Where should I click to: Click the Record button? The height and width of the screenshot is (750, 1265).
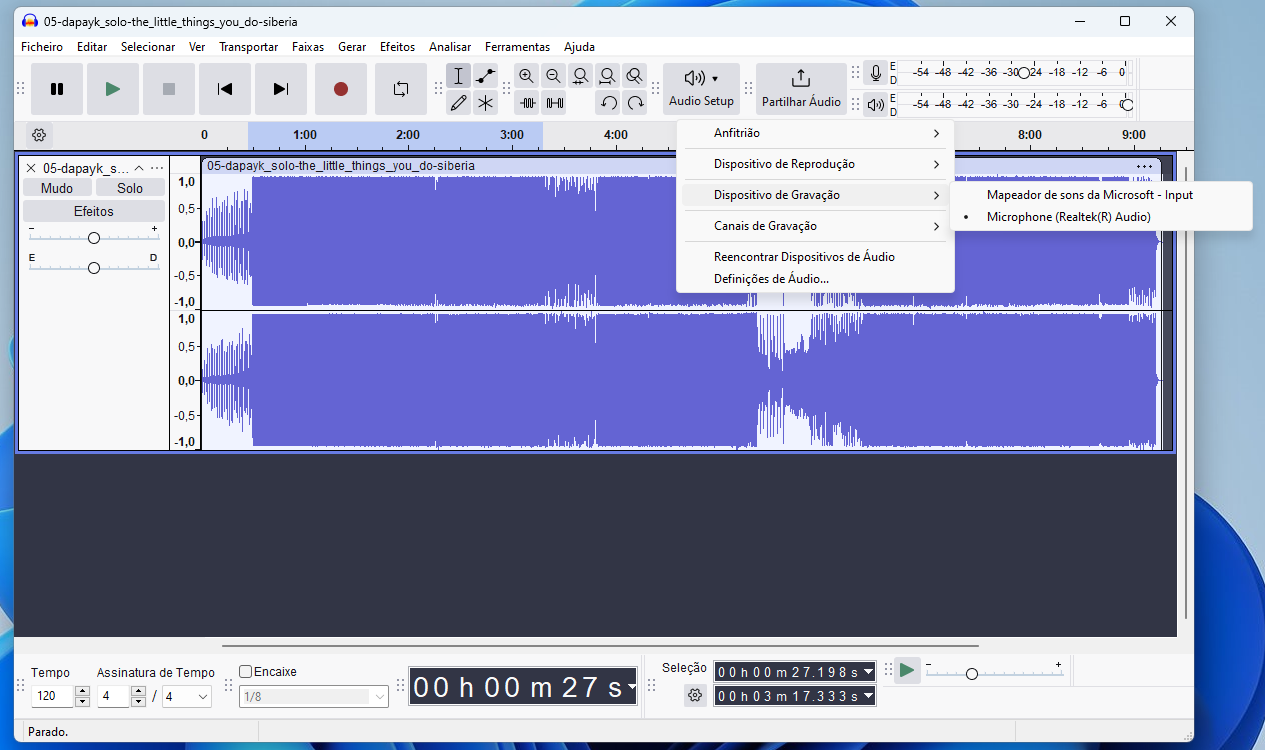click(x=341, y=89)
